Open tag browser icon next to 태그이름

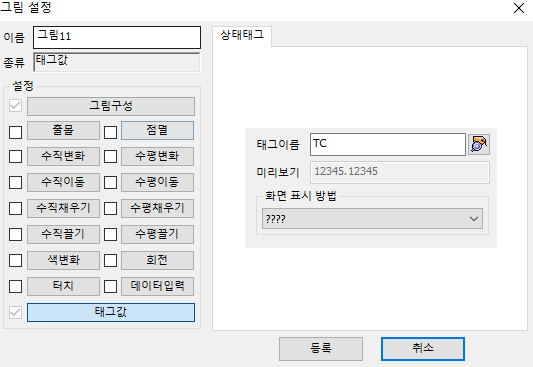pos(479,144)
